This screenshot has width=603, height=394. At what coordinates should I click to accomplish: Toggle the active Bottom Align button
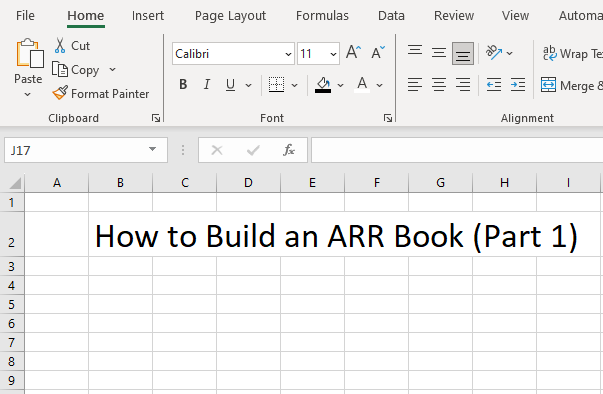463,53
